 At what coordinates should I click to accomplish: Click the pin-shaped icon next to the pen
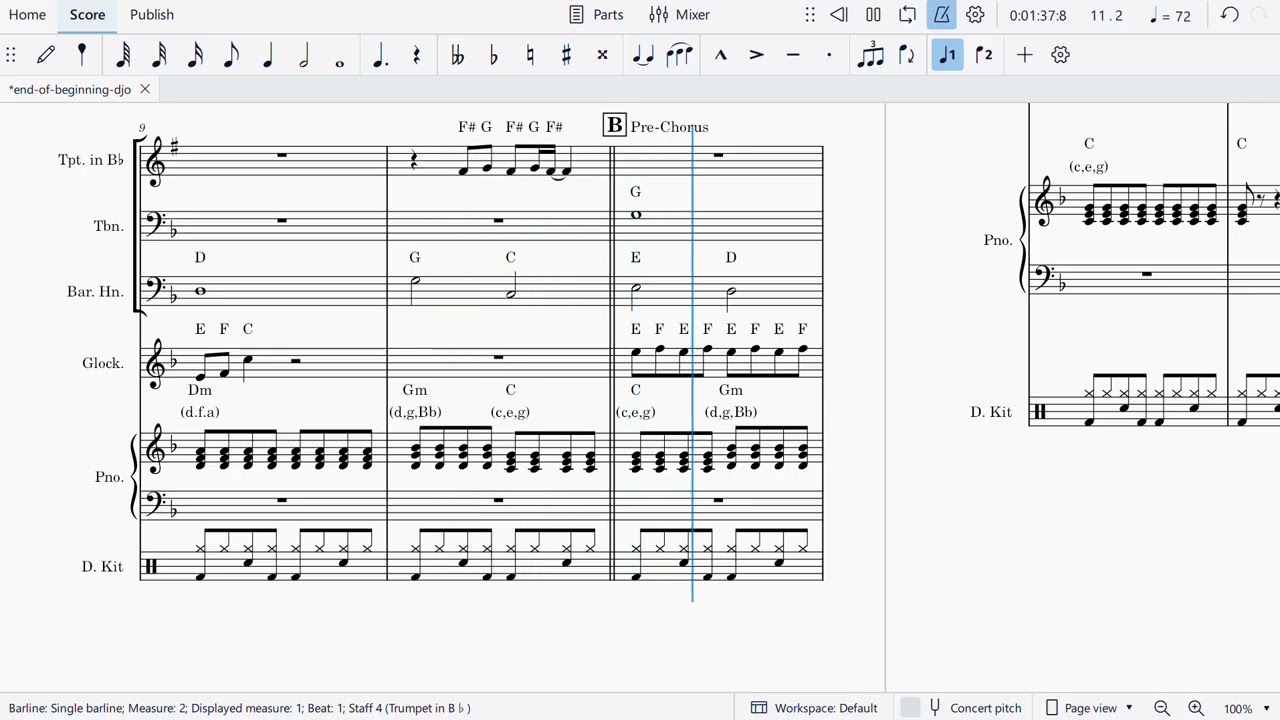pos(82,55)
